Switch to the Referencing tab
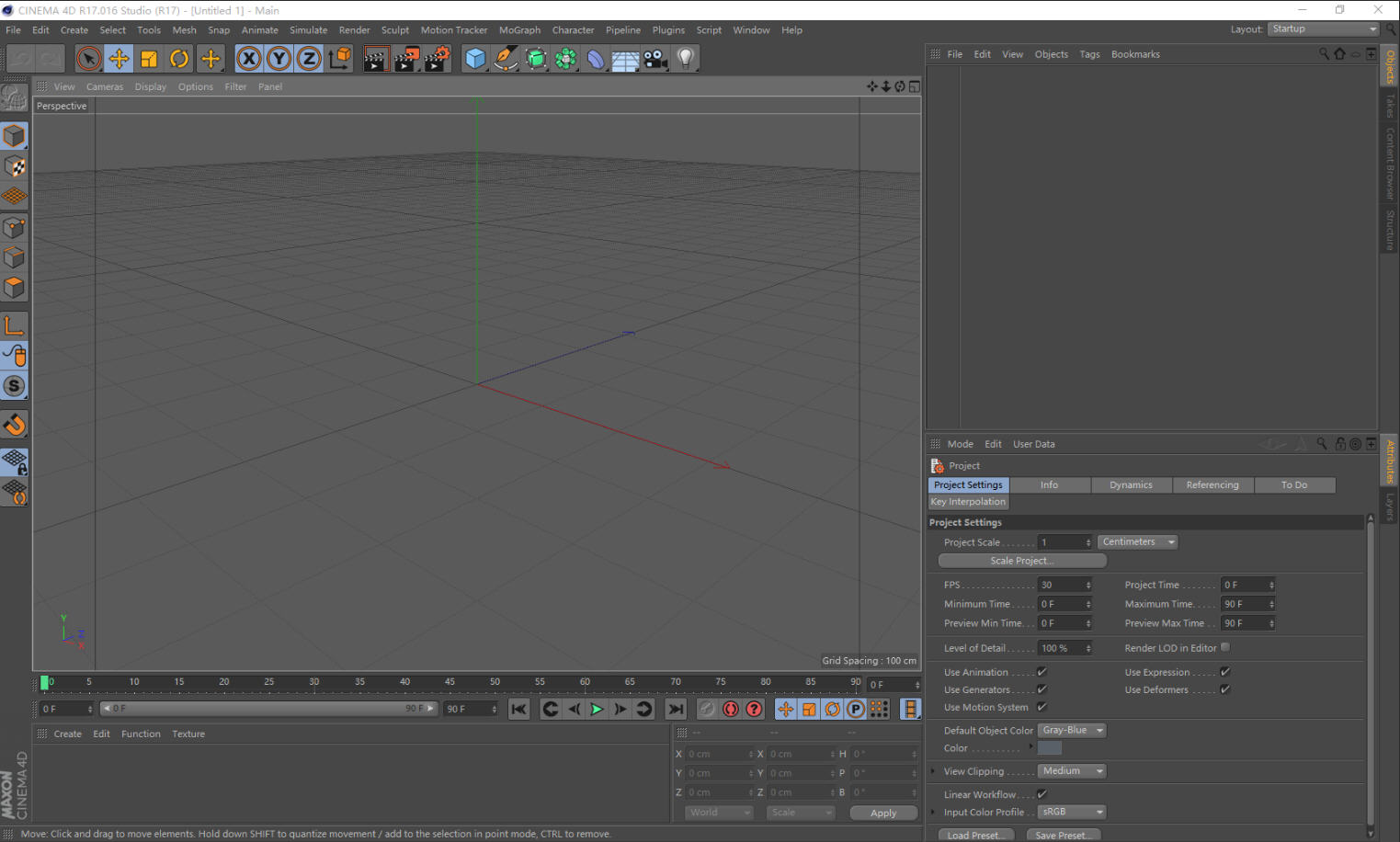1400x842 pixels. click(x=1212, y=485)
